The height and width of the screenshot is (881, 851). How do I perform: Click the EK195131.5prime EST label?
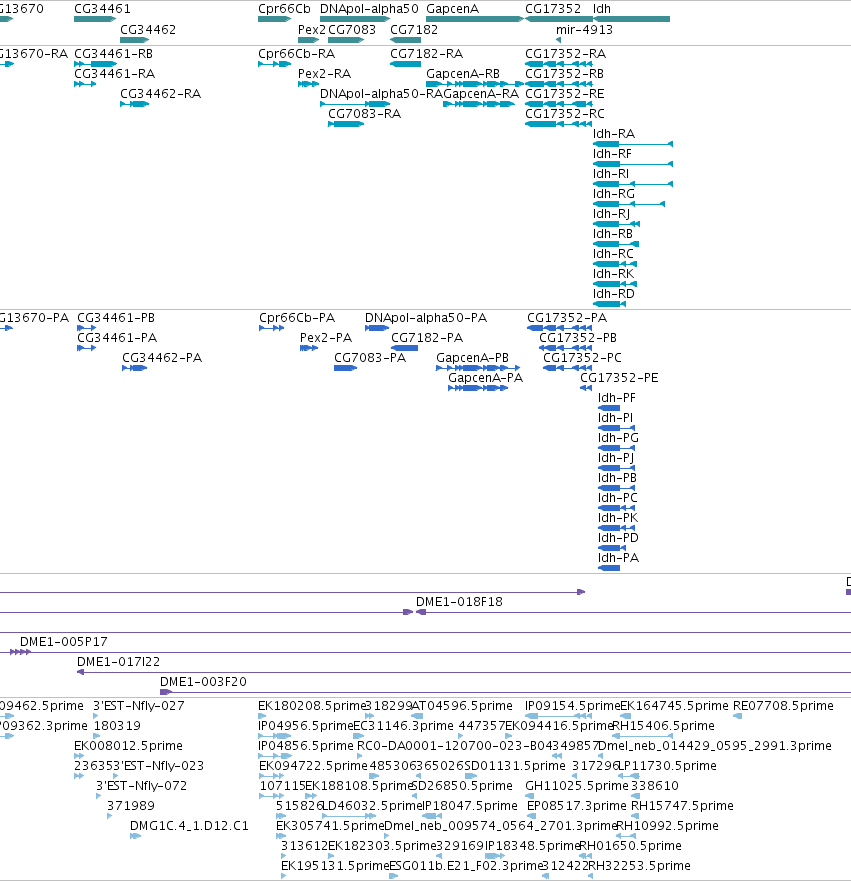pos(335,865)
